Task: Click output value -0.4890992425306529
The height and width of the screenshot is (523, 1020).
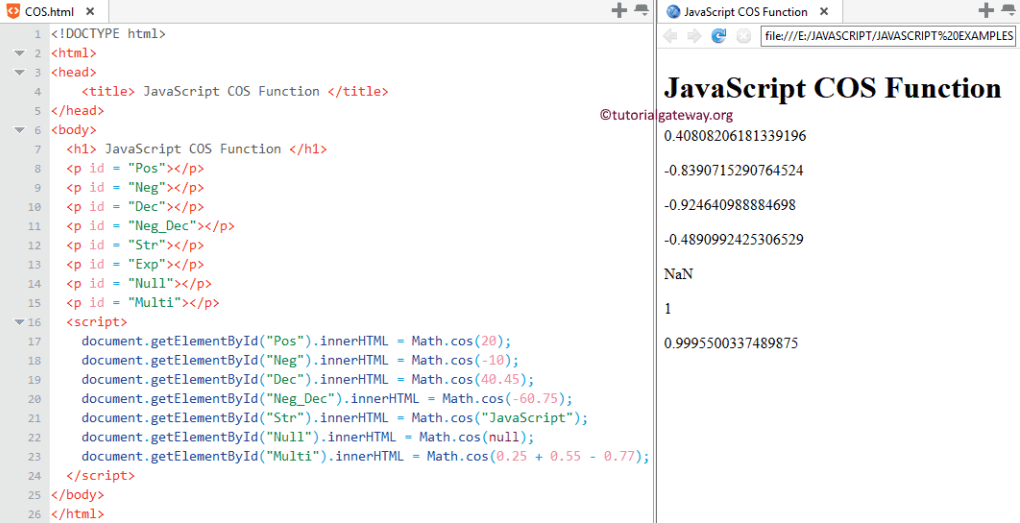Action: coord(734,239)
